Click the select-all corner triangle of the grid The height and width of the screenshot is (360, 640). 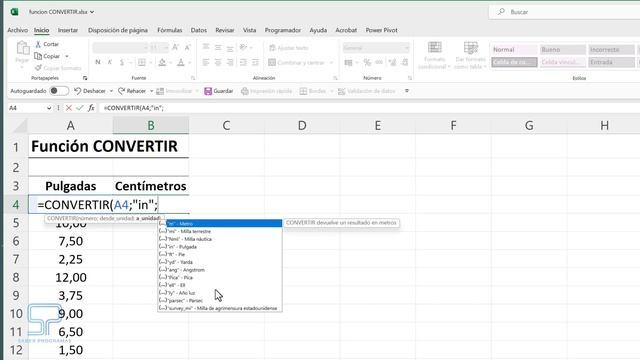pyautogui.click(x=20, y=126)
